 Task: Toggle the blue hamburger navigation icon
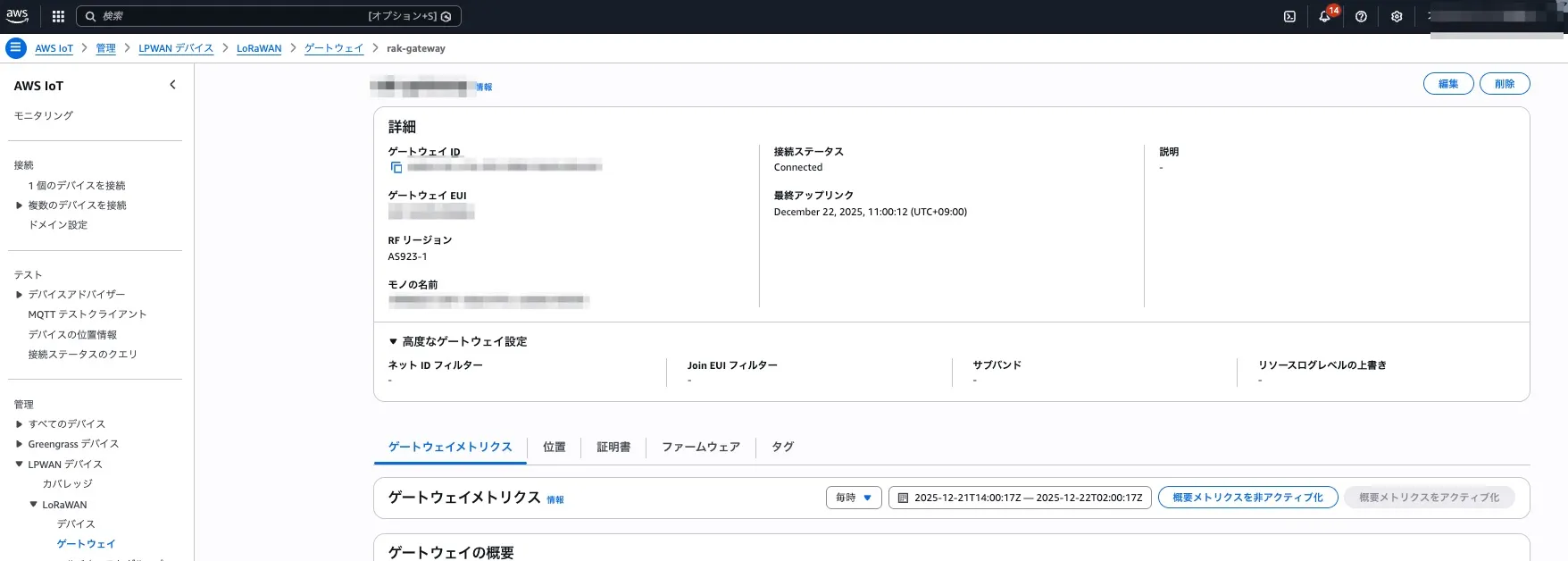[x=16, y=48]
